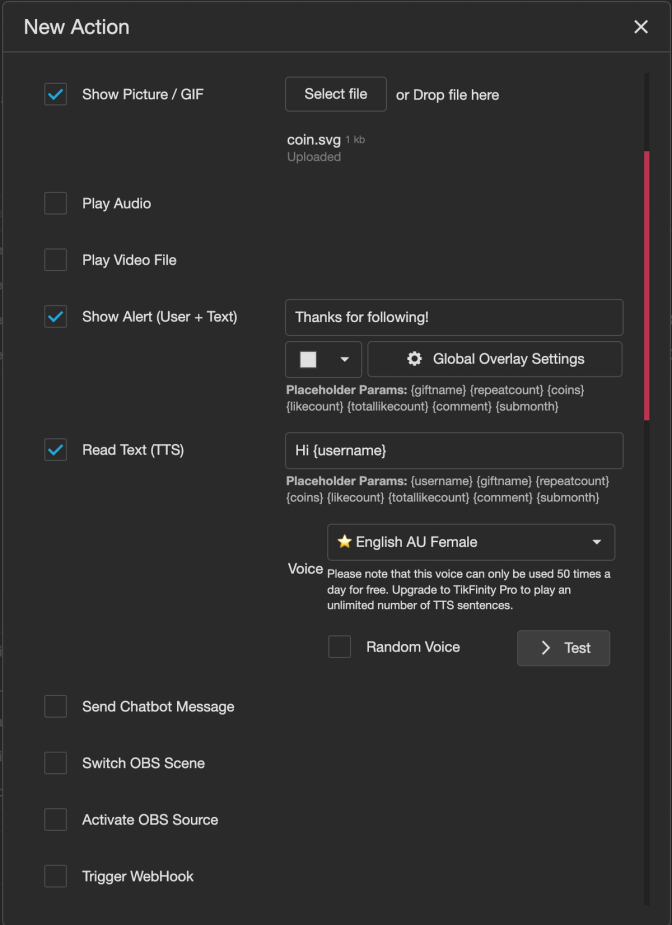Enable Activate OBS Source checkbox
672x925 pixels.
pyautogui.click(x=55, y=820)
